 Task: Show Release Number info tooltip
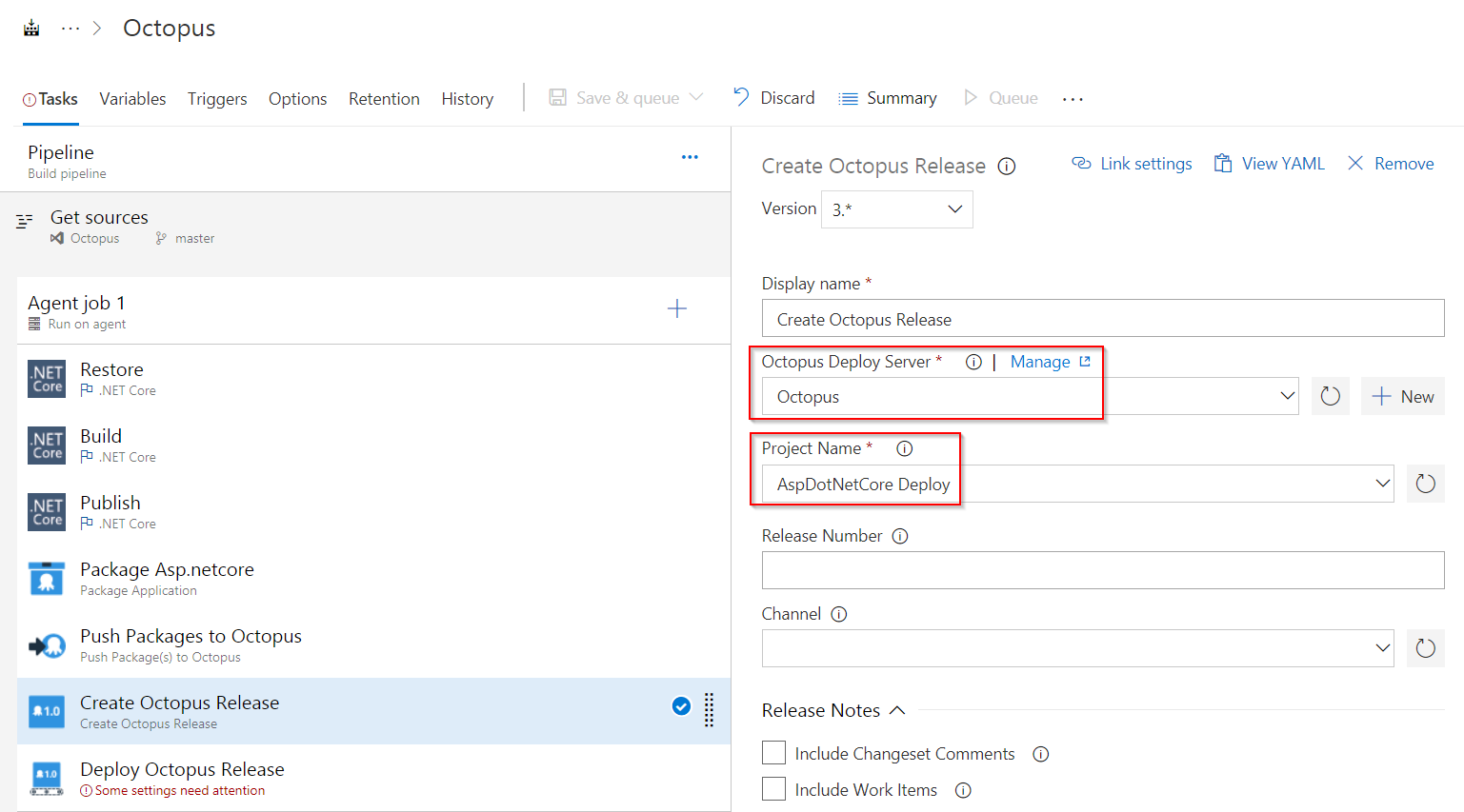(x=900, y=536)
